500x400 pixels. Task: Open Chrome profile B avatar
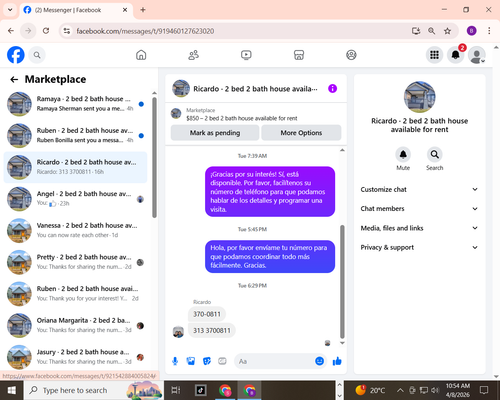[x=471, y=31]
